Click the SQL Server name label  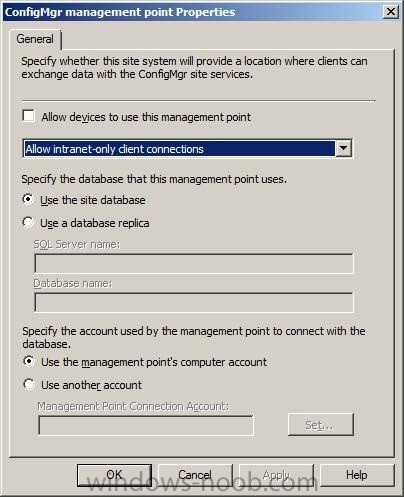point(77,244)
